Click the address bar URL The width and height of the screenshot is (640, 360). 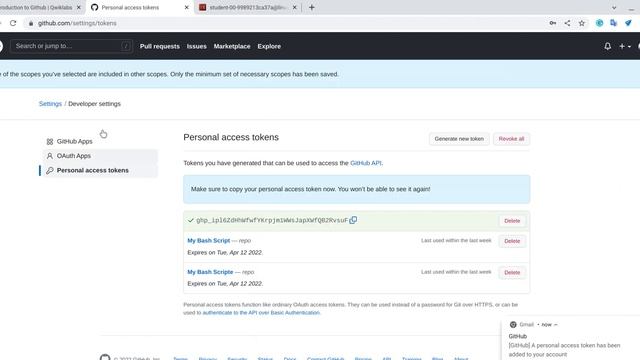tap(77, 23)
